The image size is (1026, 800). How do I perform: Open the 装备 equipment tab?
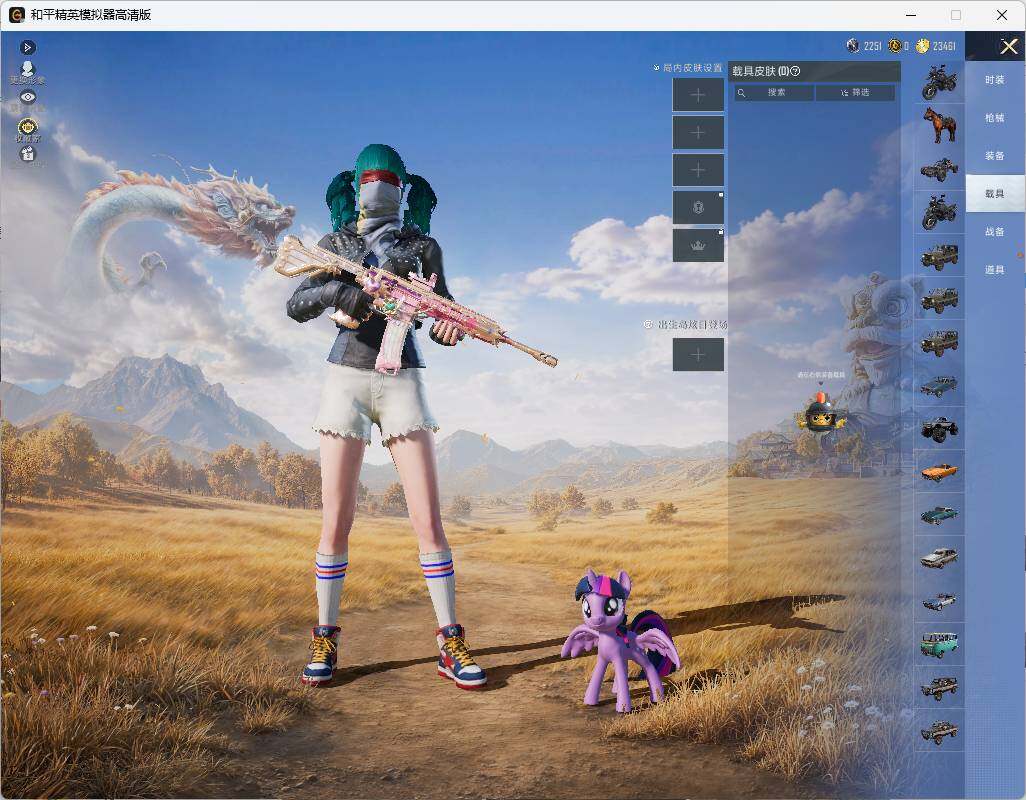pos(995,156)
